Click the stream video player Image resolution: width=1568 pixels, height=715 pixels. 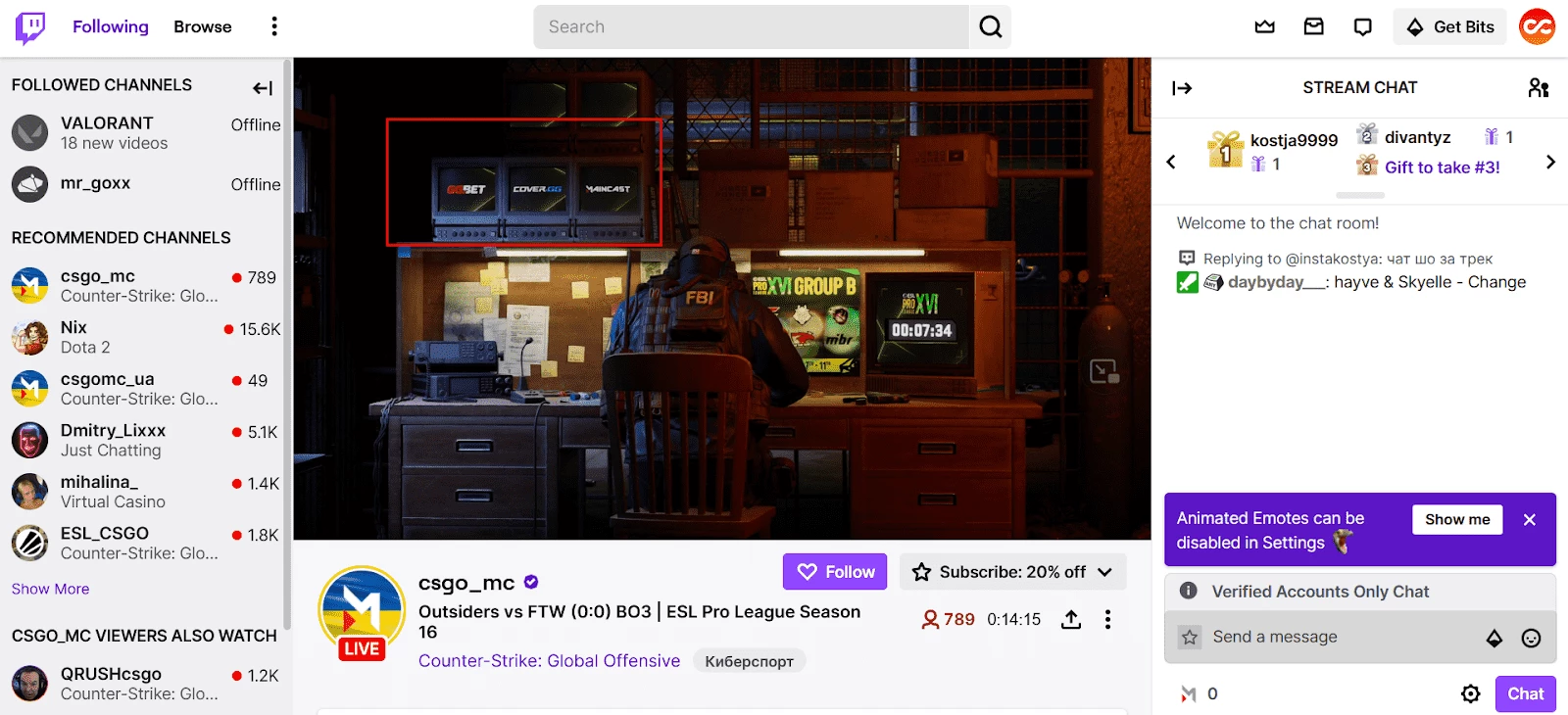pyautogui.click(x=722, y=299)
